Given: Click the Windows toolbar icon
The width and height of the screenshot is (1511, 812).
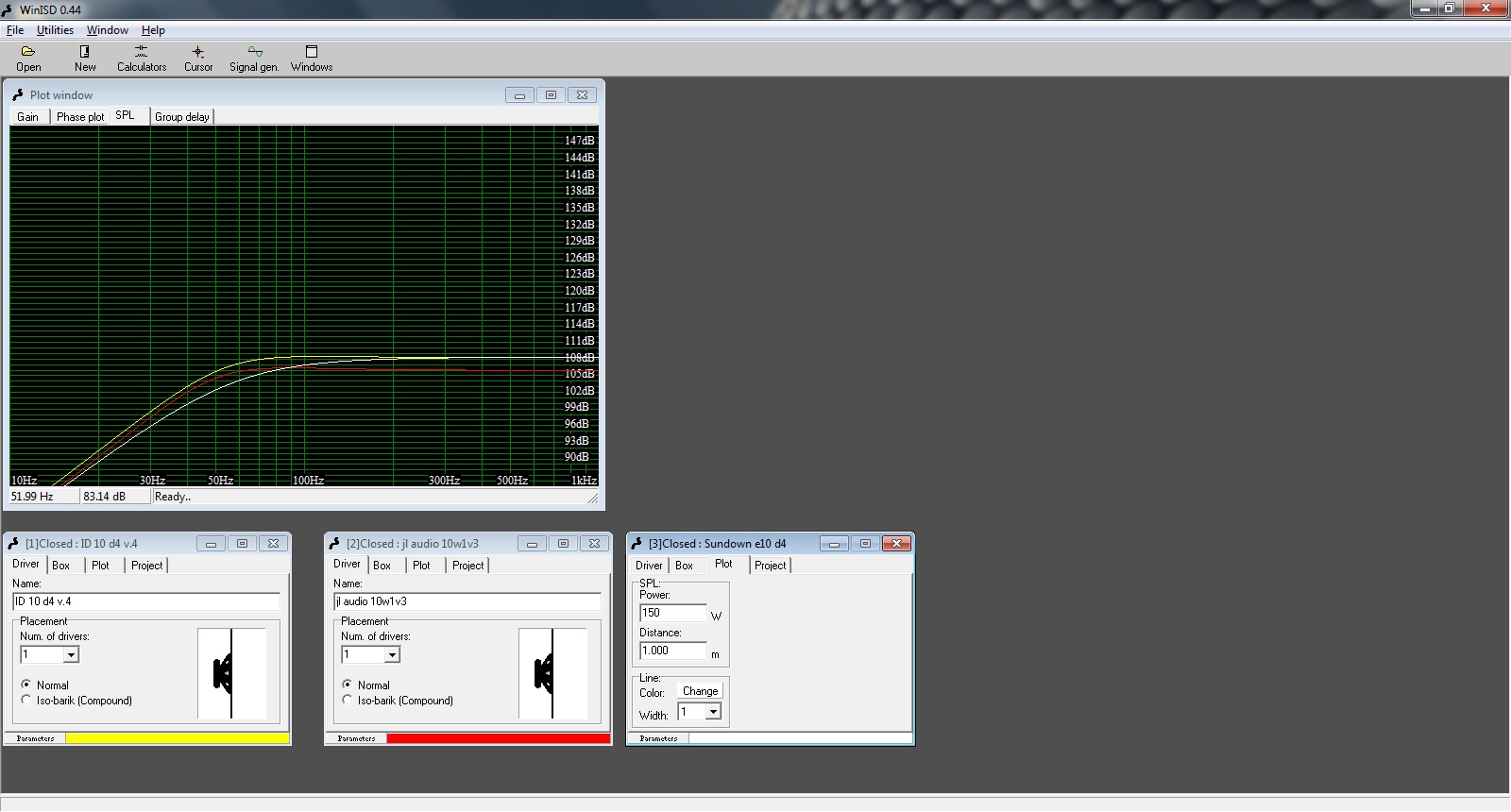Looking at the screenshot, I should pyautogui.click(x=312, y=58).
